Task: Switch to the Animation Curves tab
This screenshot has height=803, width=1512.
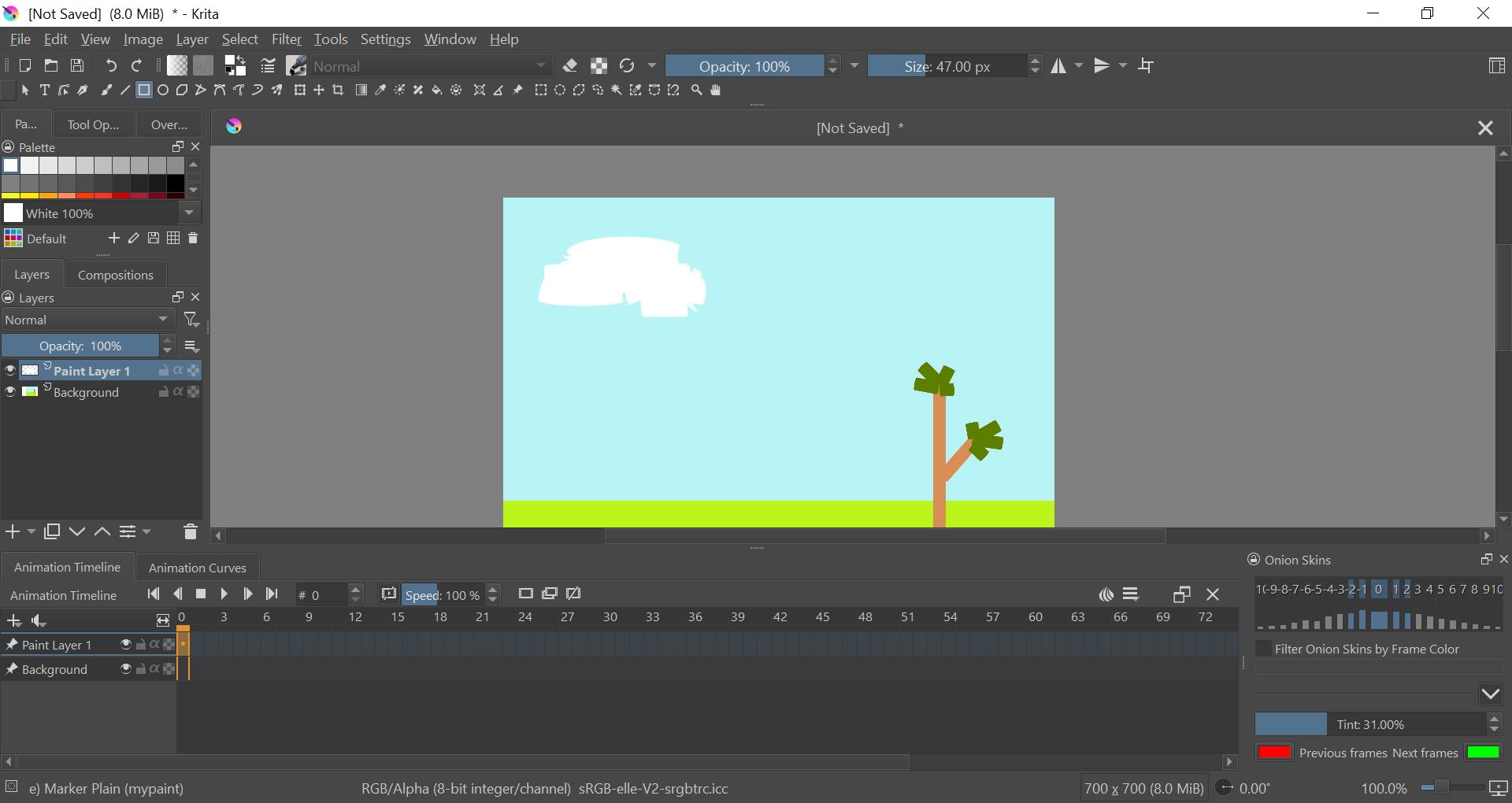Action: point(197,567)
